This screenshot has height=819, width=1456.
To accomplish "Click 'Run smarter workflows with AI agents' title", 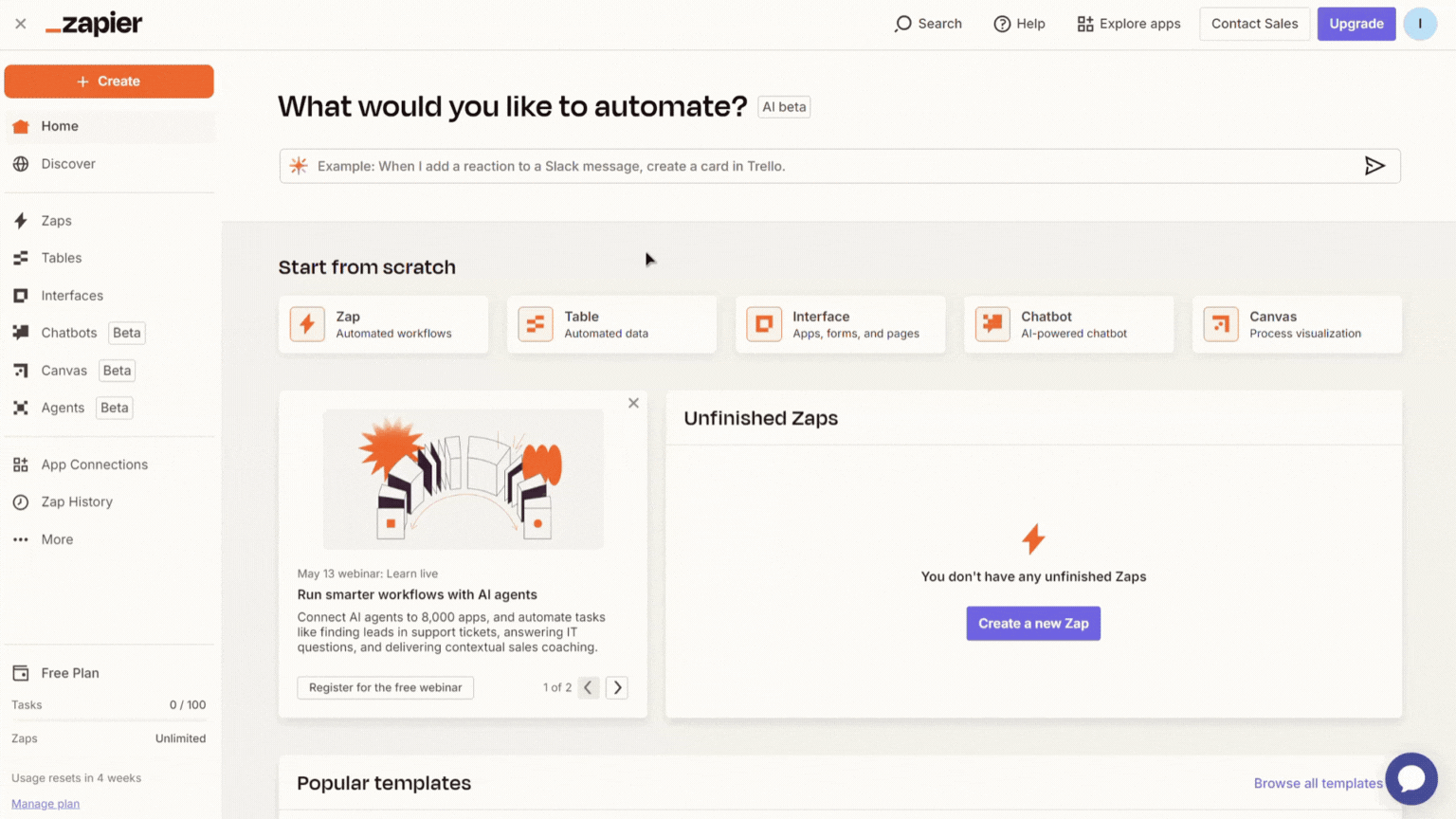I will (x=417, y=594).
